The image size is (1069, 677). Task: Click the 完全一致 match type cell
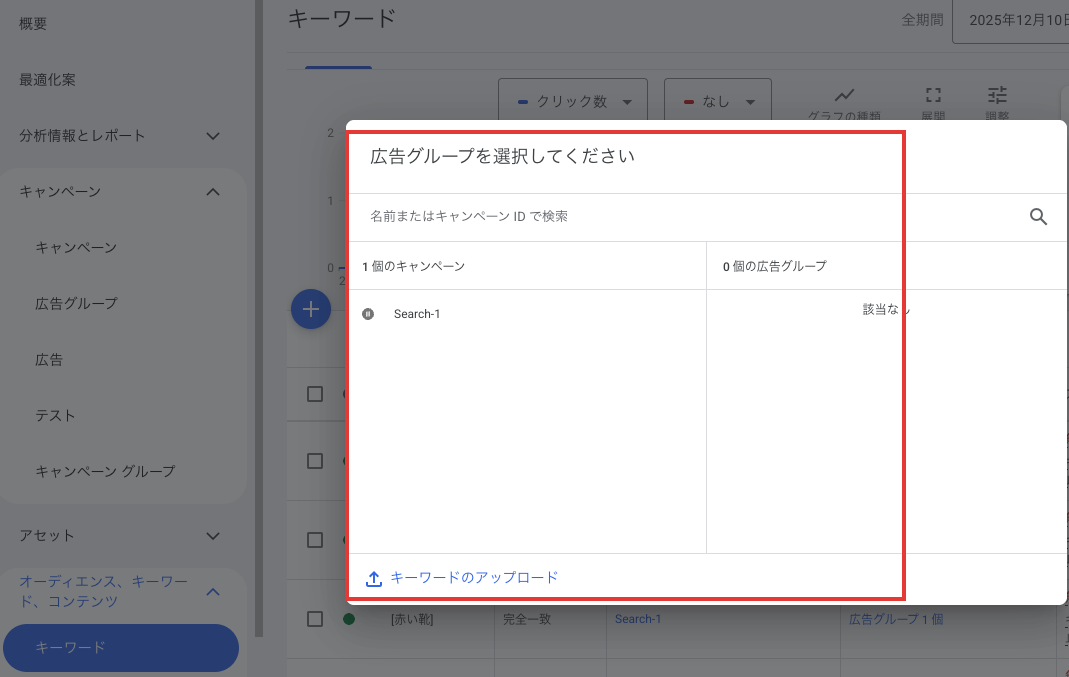(x=526, y=619)
